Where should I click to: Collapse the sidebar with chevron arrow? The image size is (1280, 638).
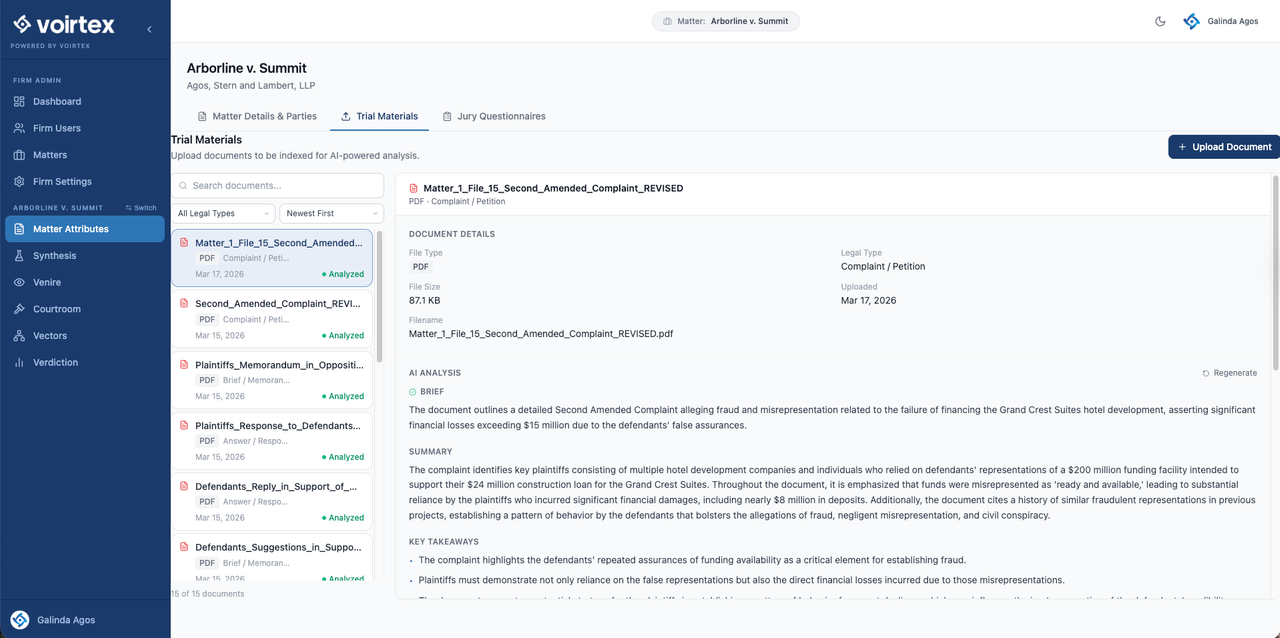click(150, 29)
